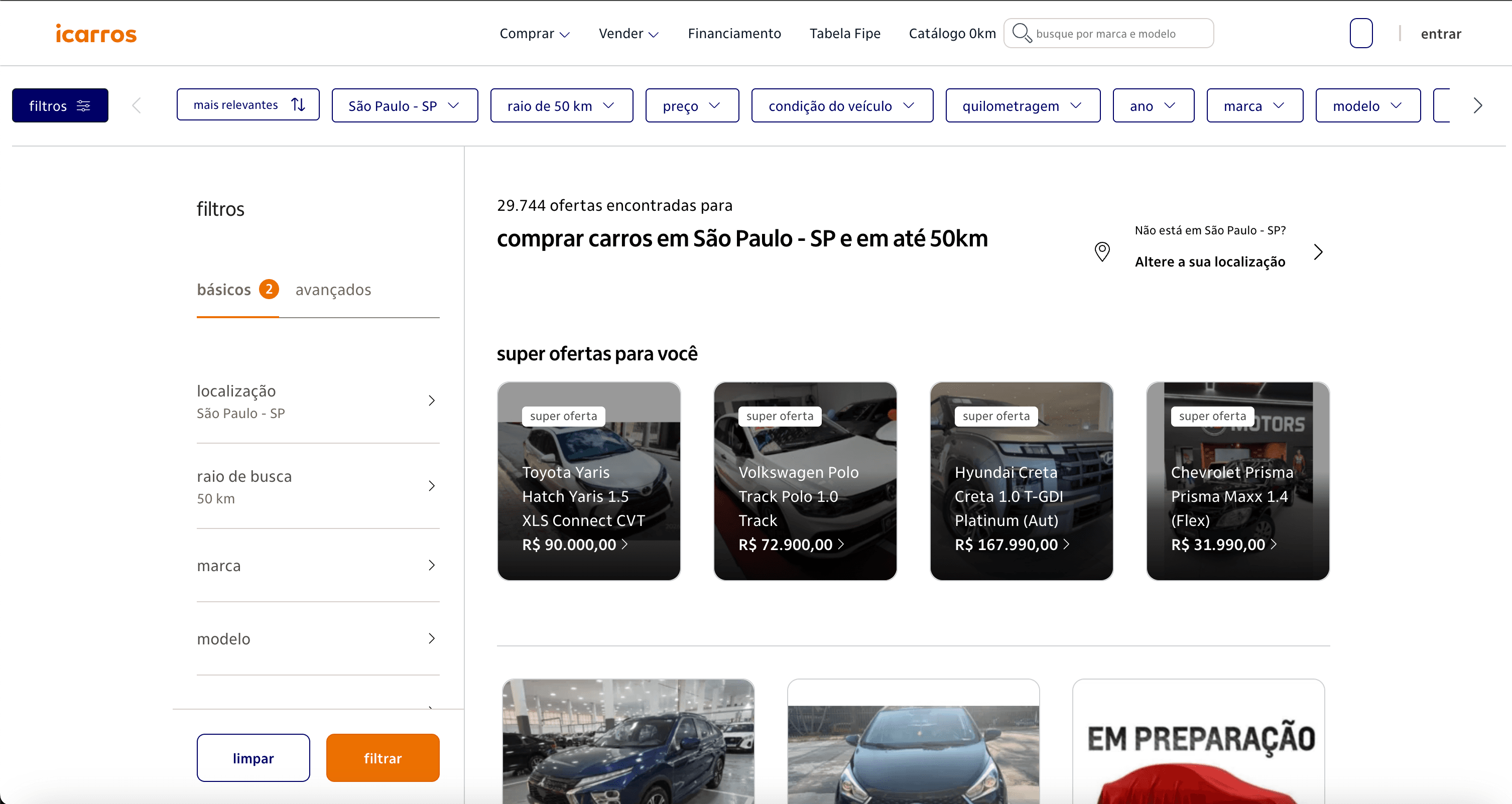This screenshot has height=804, width=1512.
Task: Click the sliders icon in filtros button
Action: coord(83,105)
